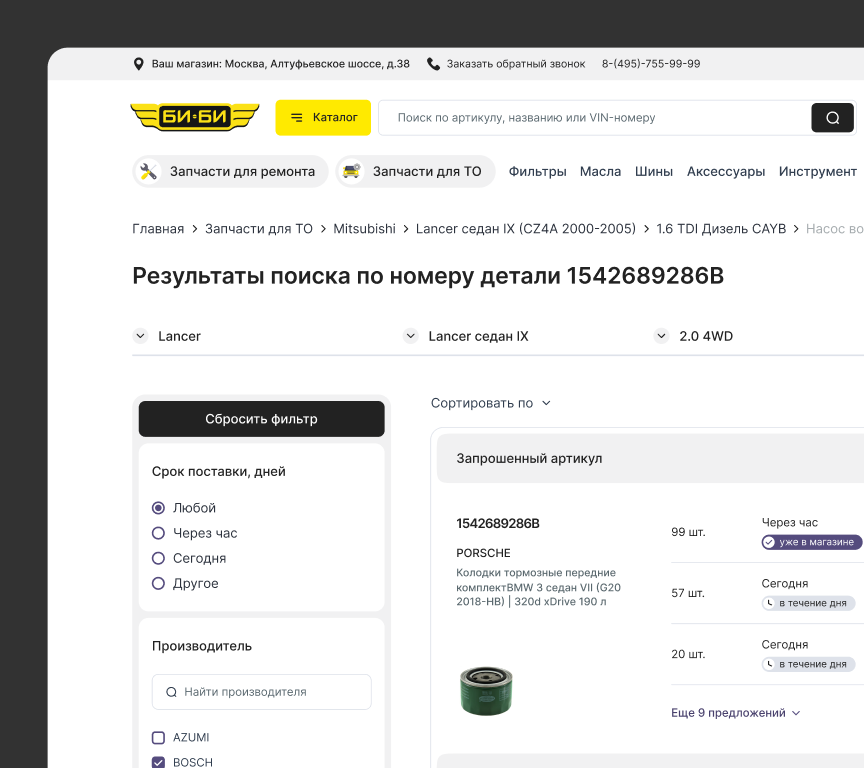Select the 'Сегодня' delivery radio button
This screenshot has height=768, width=864.
(x=158, y=558)
